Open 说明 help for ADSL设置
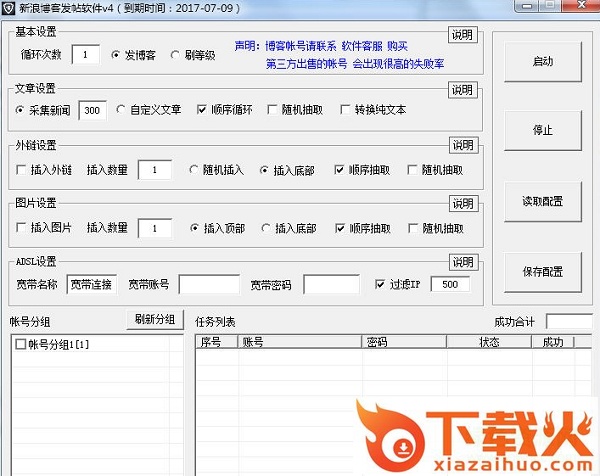 coord(463,262)
